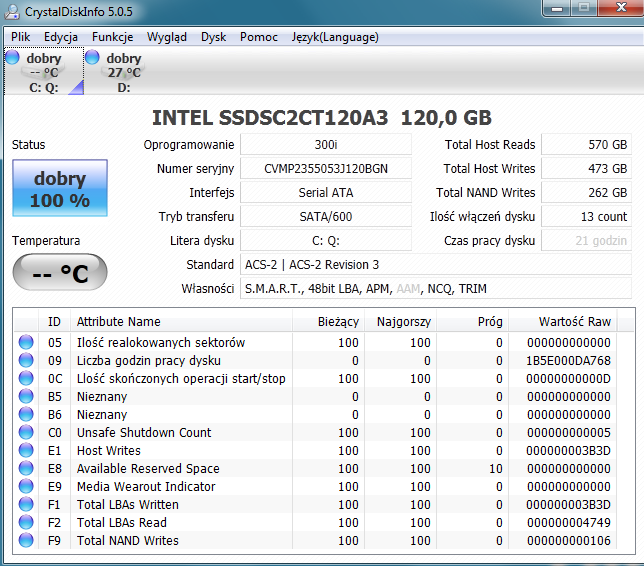Click the status orb for Total NAND Writes F9
Screen dimensions: 644x566
(26, 541)
